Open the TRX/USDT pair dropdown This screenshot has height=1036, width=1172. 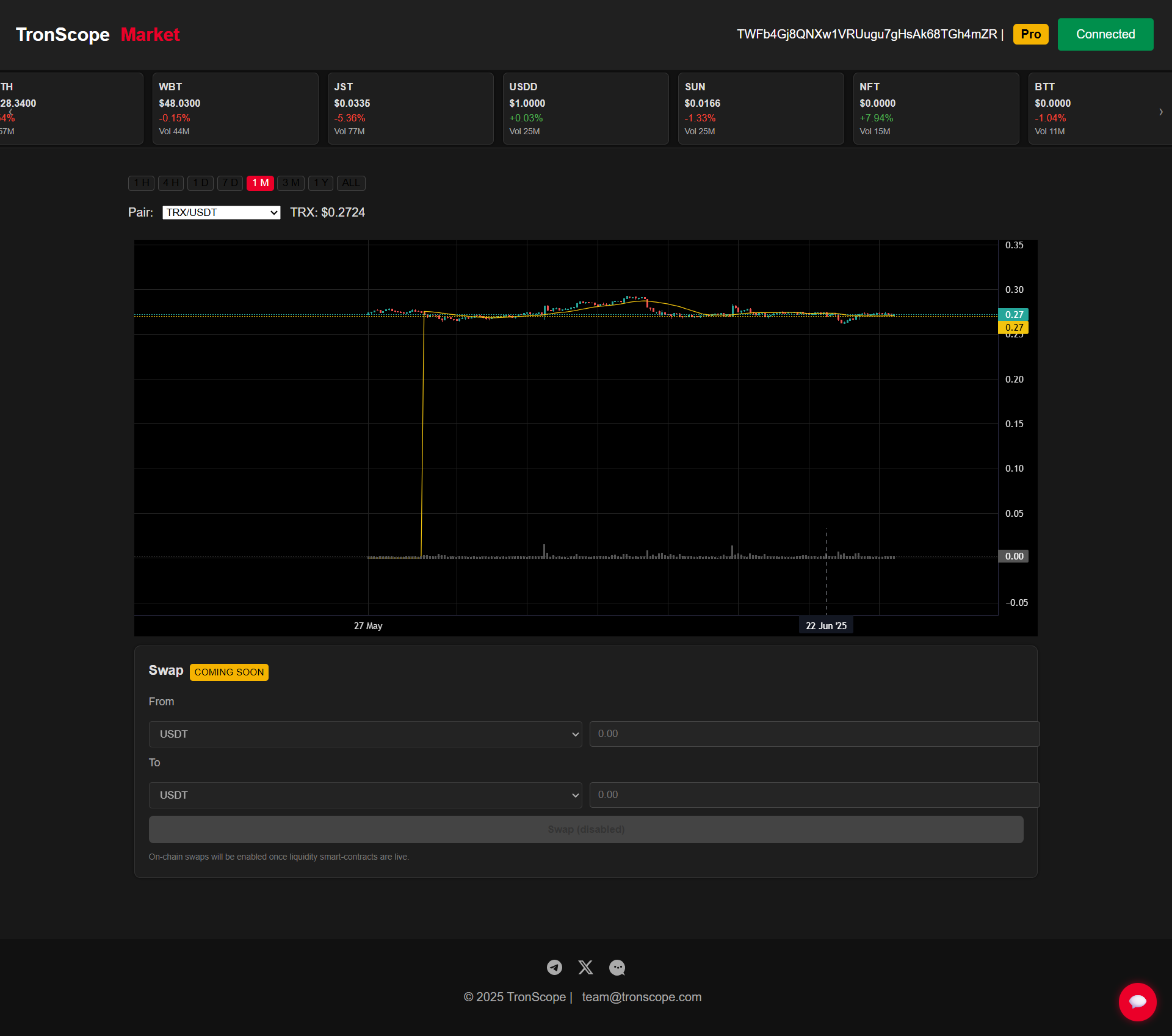(221, 212)
